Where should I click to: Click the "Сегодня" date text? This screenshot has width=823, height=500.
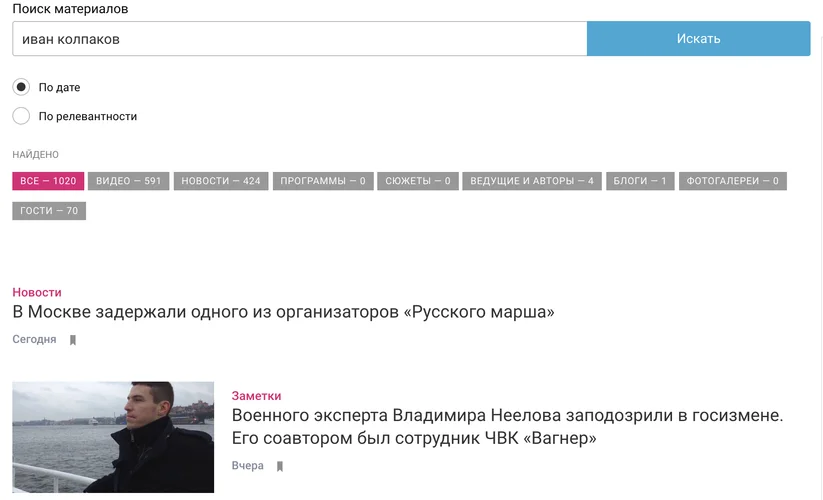tap(34, 339)
